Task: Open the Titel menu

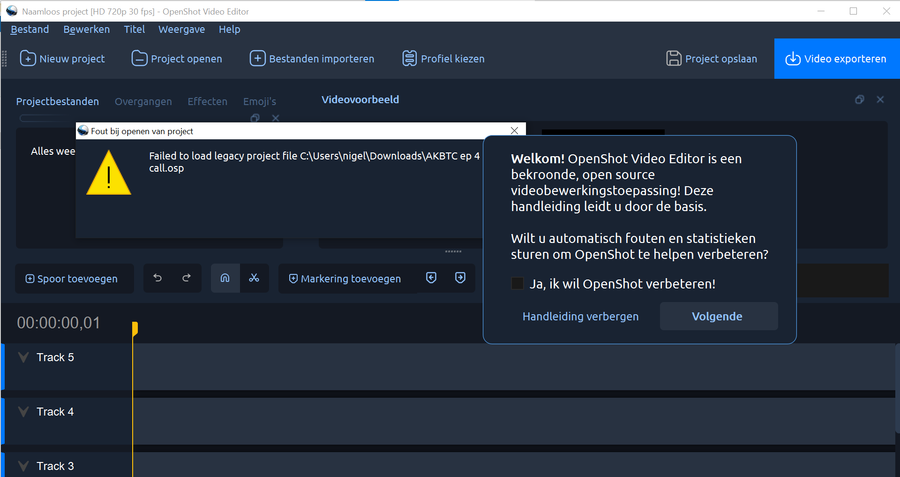Action: (x=134, y=29)
